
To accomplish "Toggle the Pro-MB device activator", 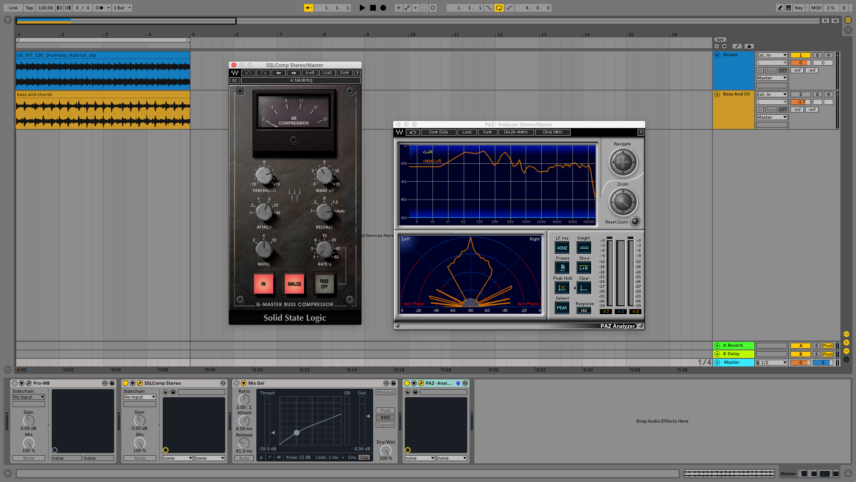I will click(x=15, y=383).
